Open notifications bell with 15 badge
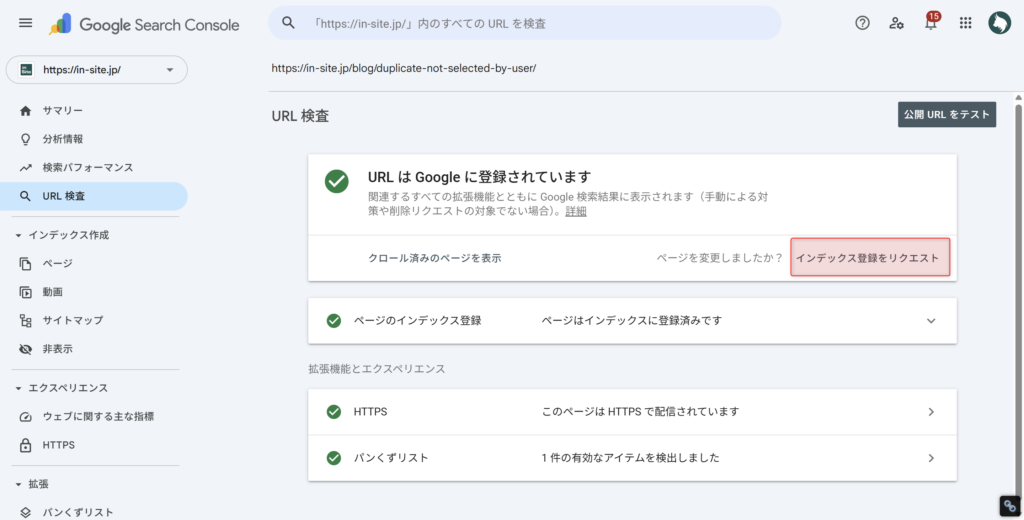This screenshot has width=1024, height=520. (x=931, y=22)
